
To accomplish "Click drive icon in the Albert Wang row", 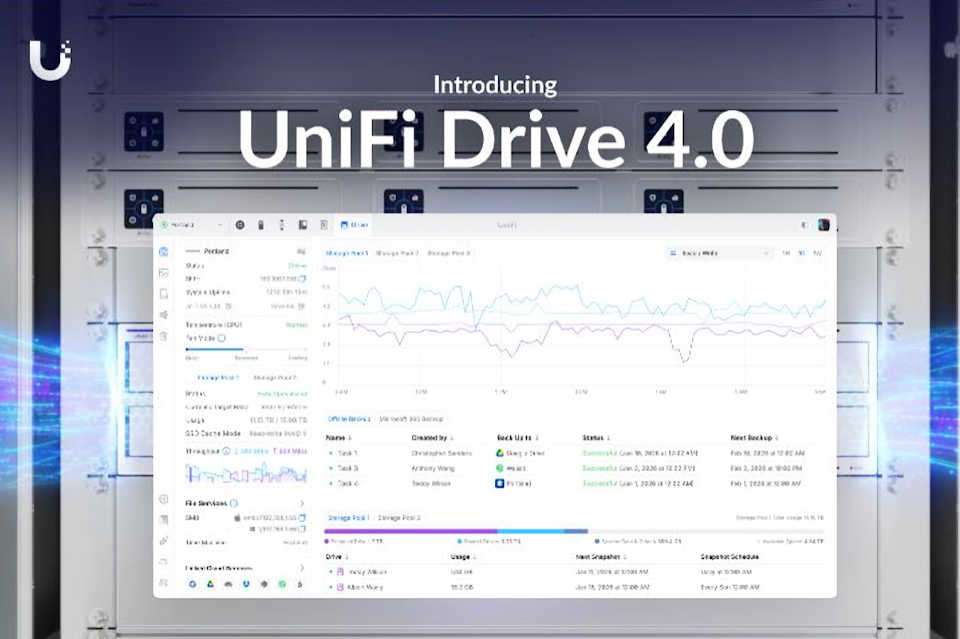I will (x=340, y=587).
